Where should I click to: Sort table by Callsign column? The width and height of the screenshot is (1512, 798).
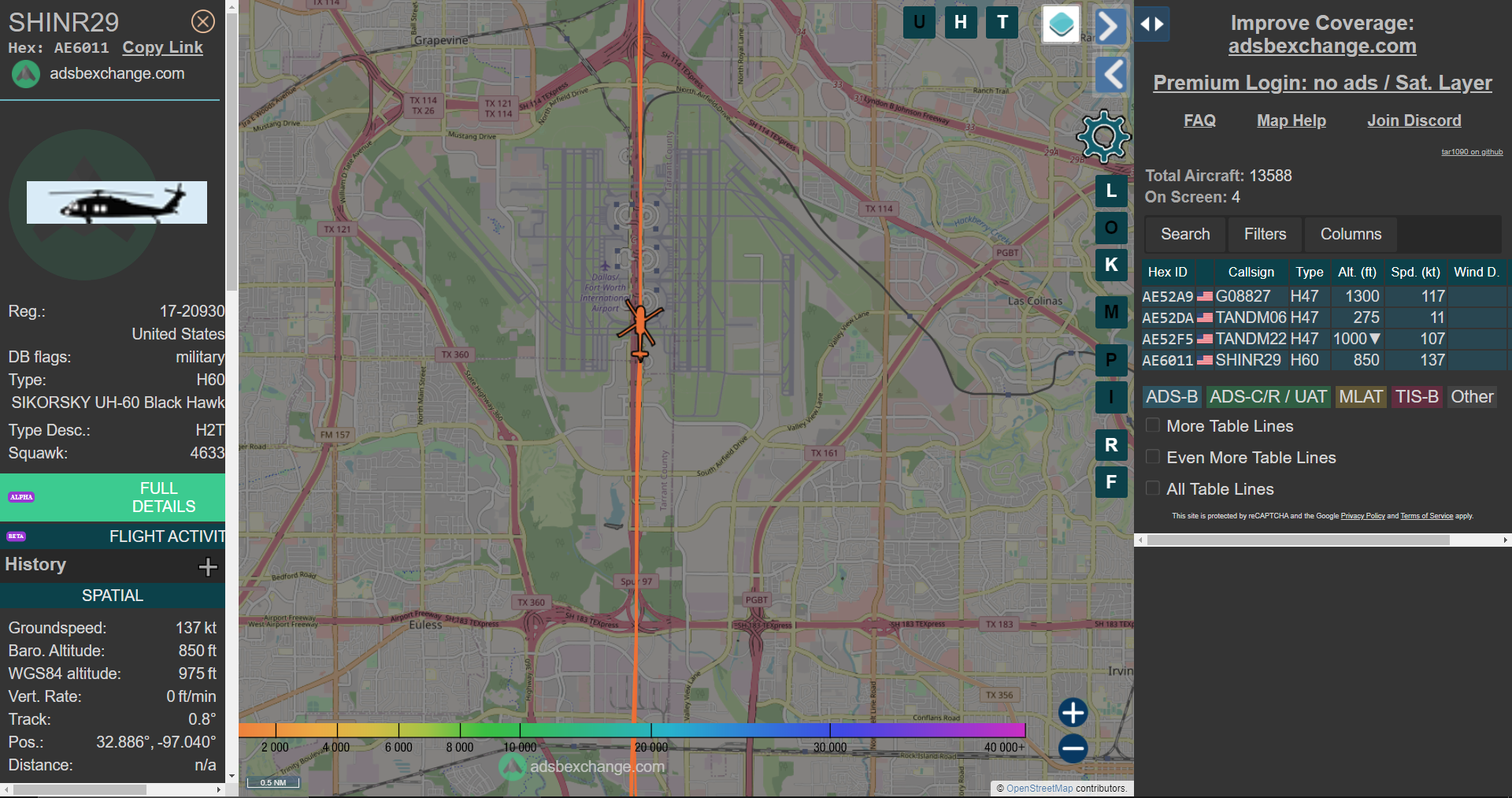pyautogui.click(x=1251, y=272)
